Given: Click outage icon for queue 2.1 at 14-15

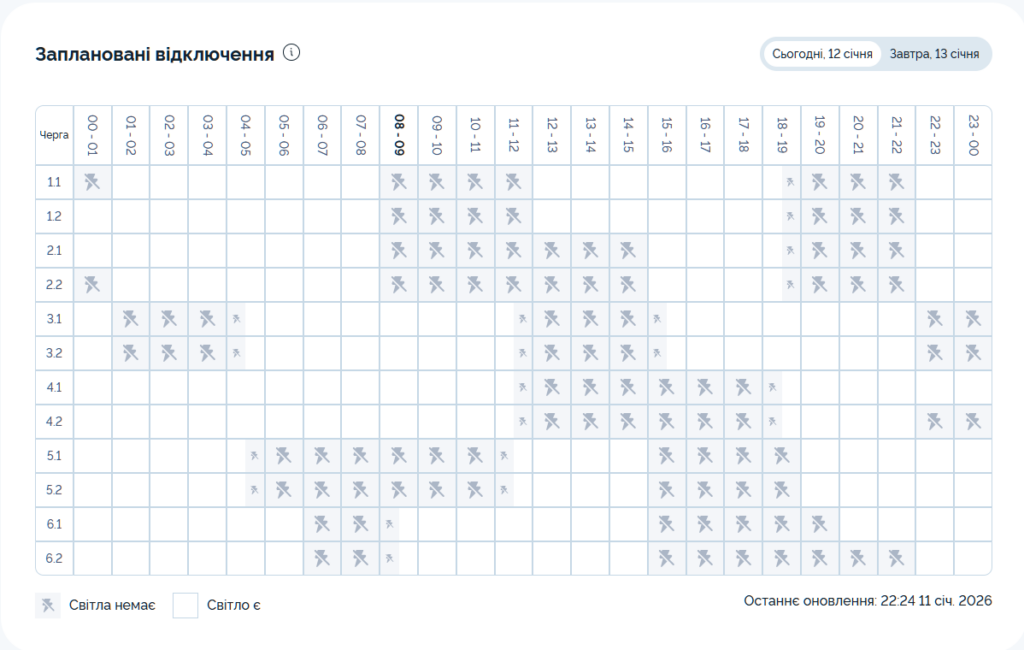Looking at the screenshot, I should (x=628, y=250).
